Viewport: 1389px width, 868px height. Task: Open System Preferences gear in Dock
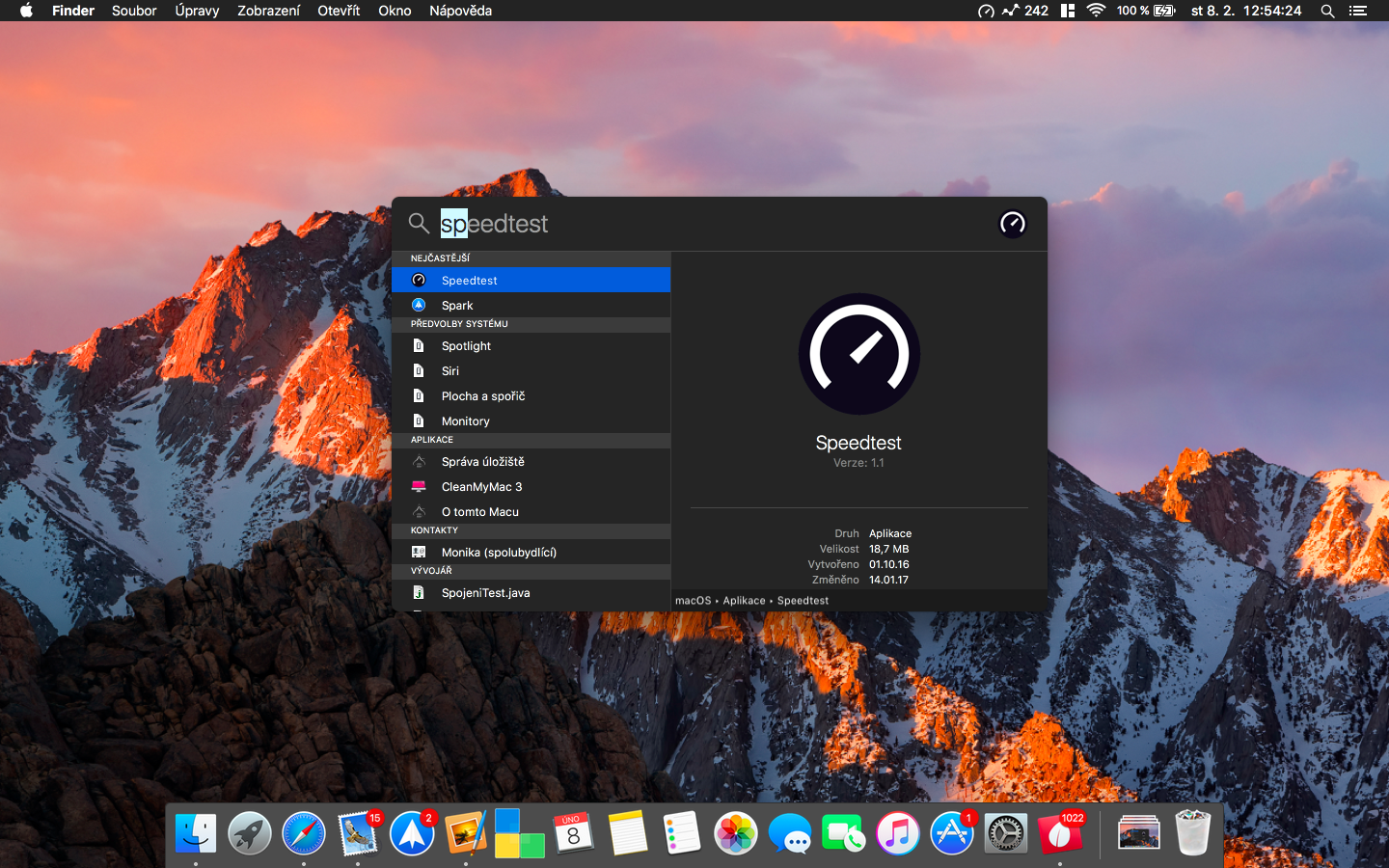point(1006,833)
